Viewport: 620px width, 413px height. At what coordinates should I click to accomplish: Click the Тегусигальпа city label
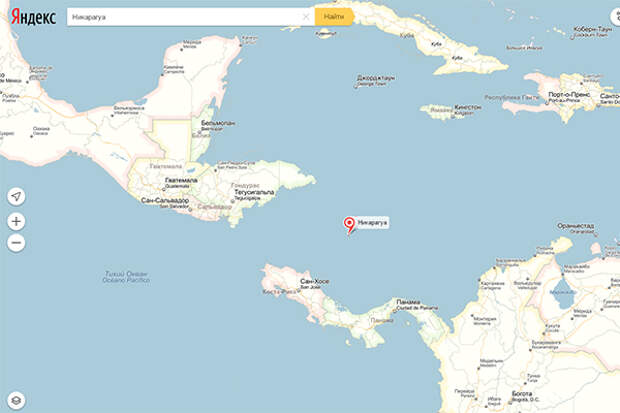(254, 192)
